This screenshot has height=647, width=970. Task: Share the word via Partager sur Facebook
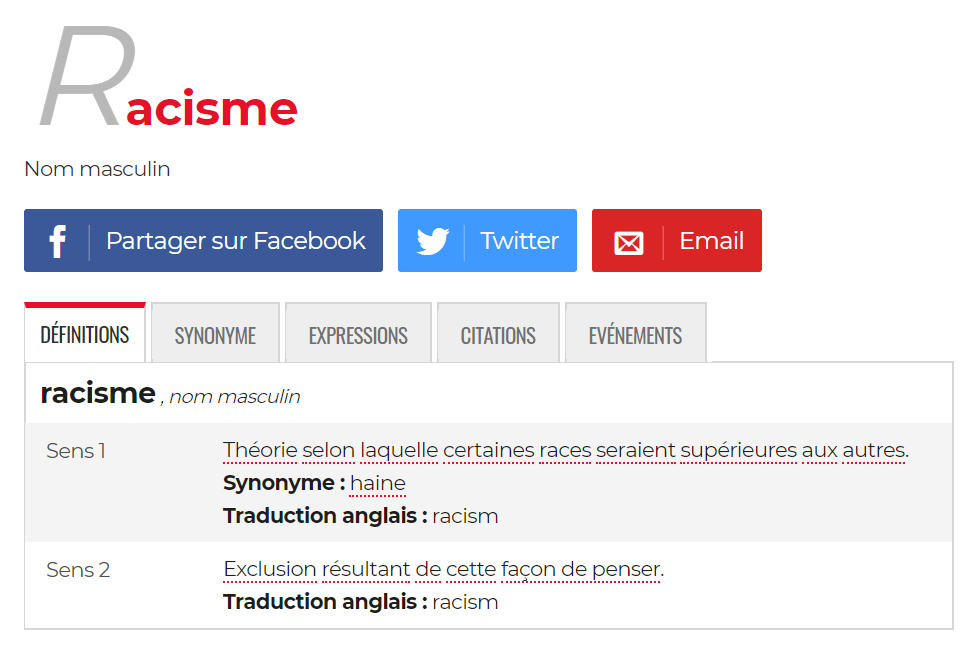click(235, 241)
